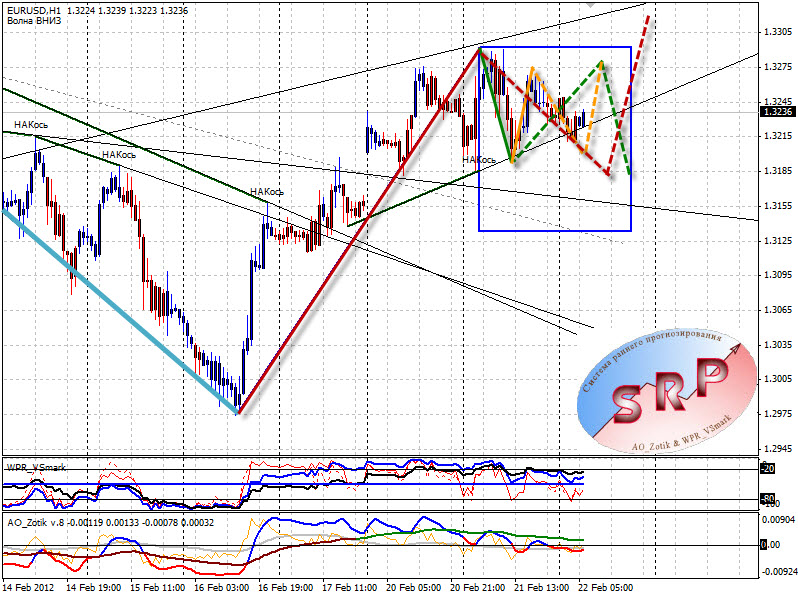Click the 0.00904 scale value in AO panel
The image size is (798, 596).
click(778, 520)
